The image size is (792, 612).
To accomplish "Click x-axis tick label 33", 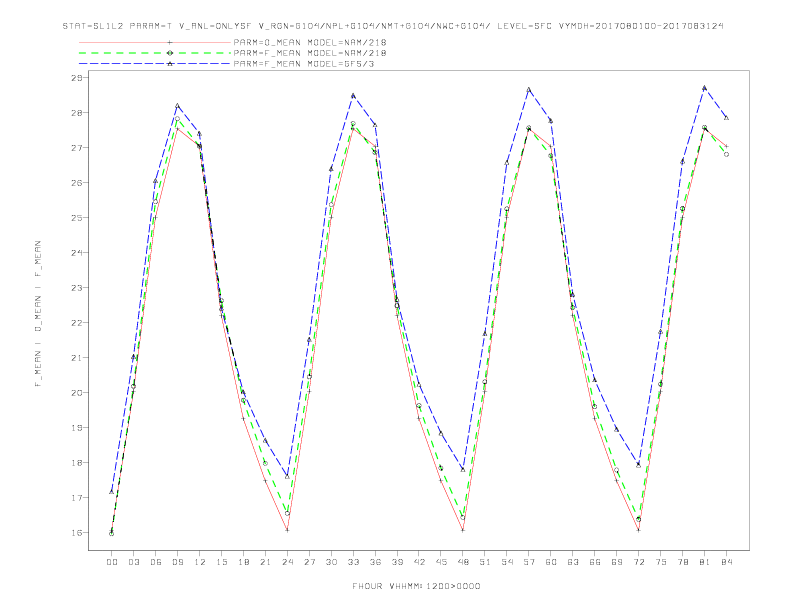I will 353,562.
